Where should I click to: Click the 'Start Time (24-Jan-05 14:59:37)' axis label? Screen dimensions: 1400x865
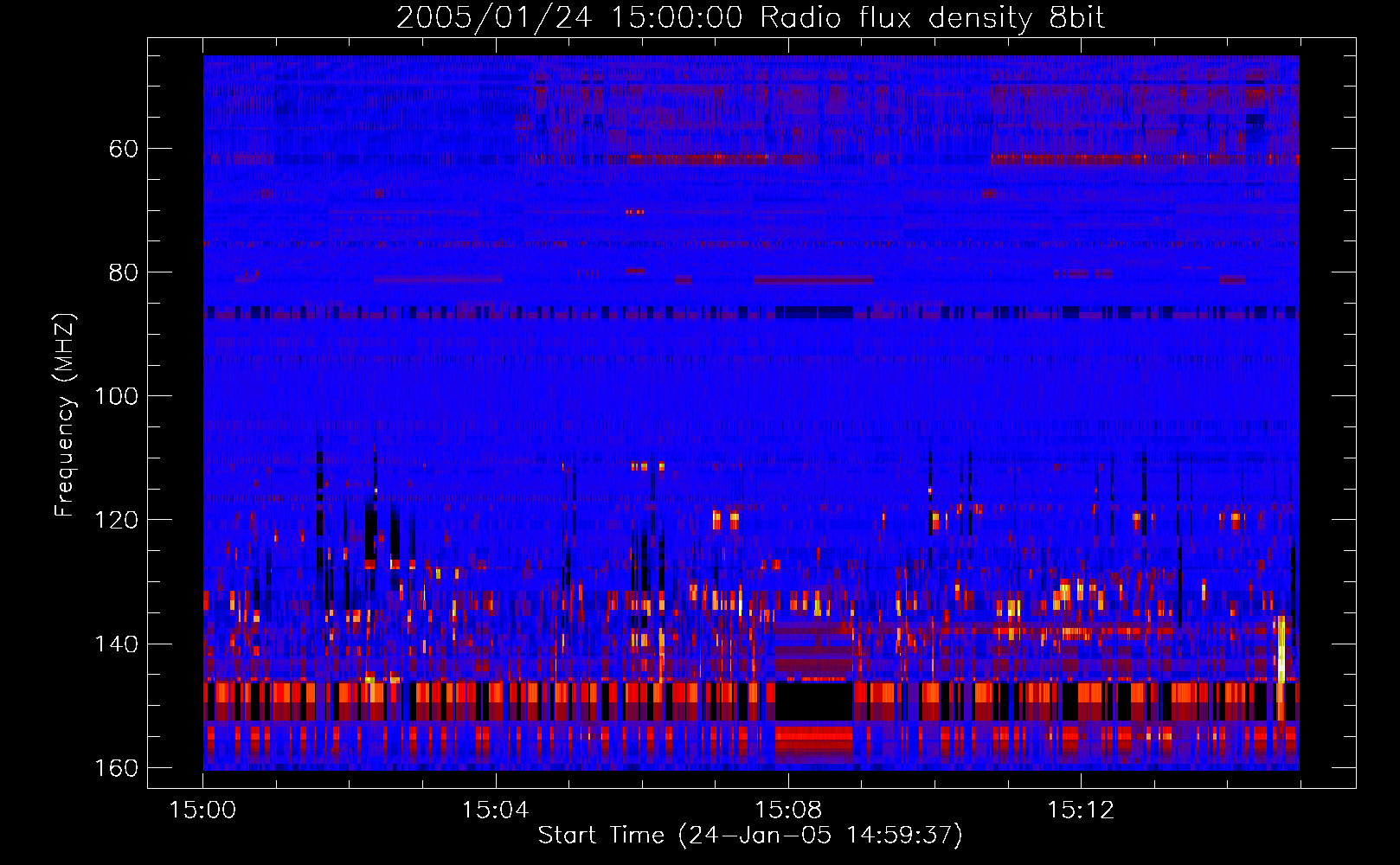750,836
